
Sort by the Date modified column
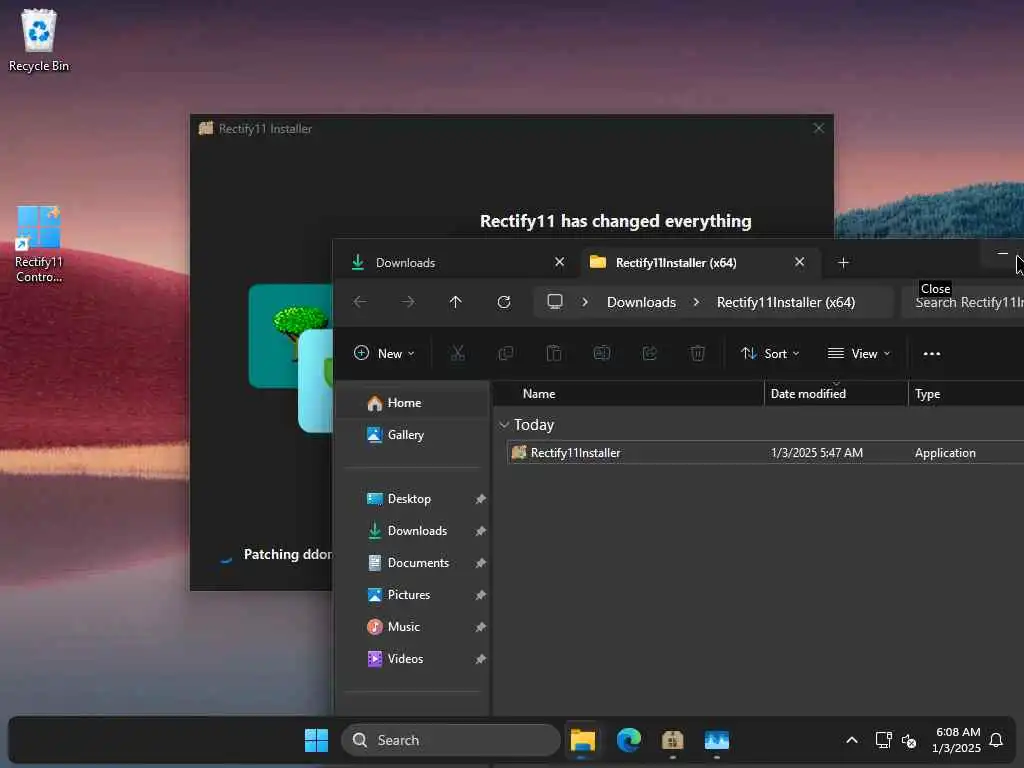(836, 394)
